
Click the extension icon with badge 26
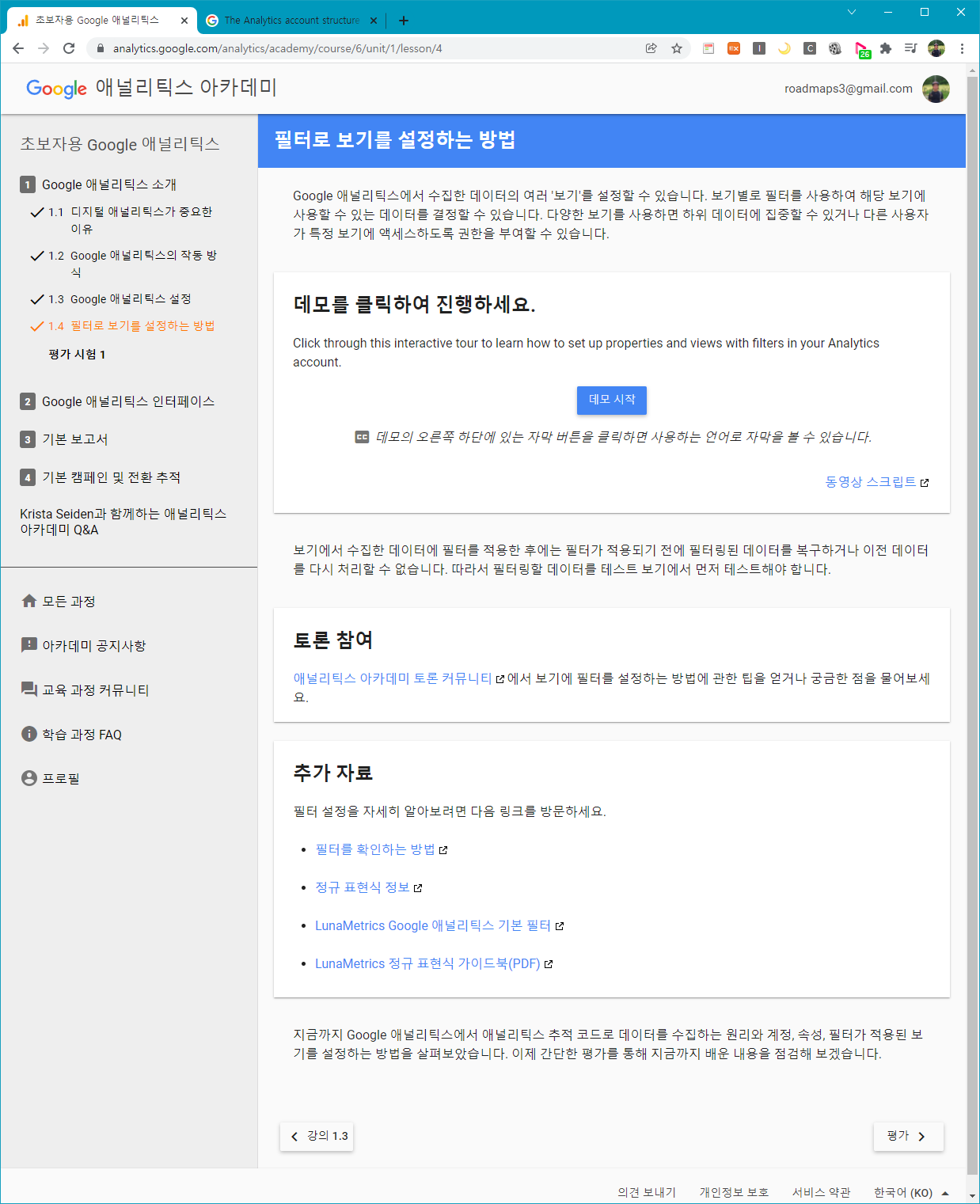861,50
